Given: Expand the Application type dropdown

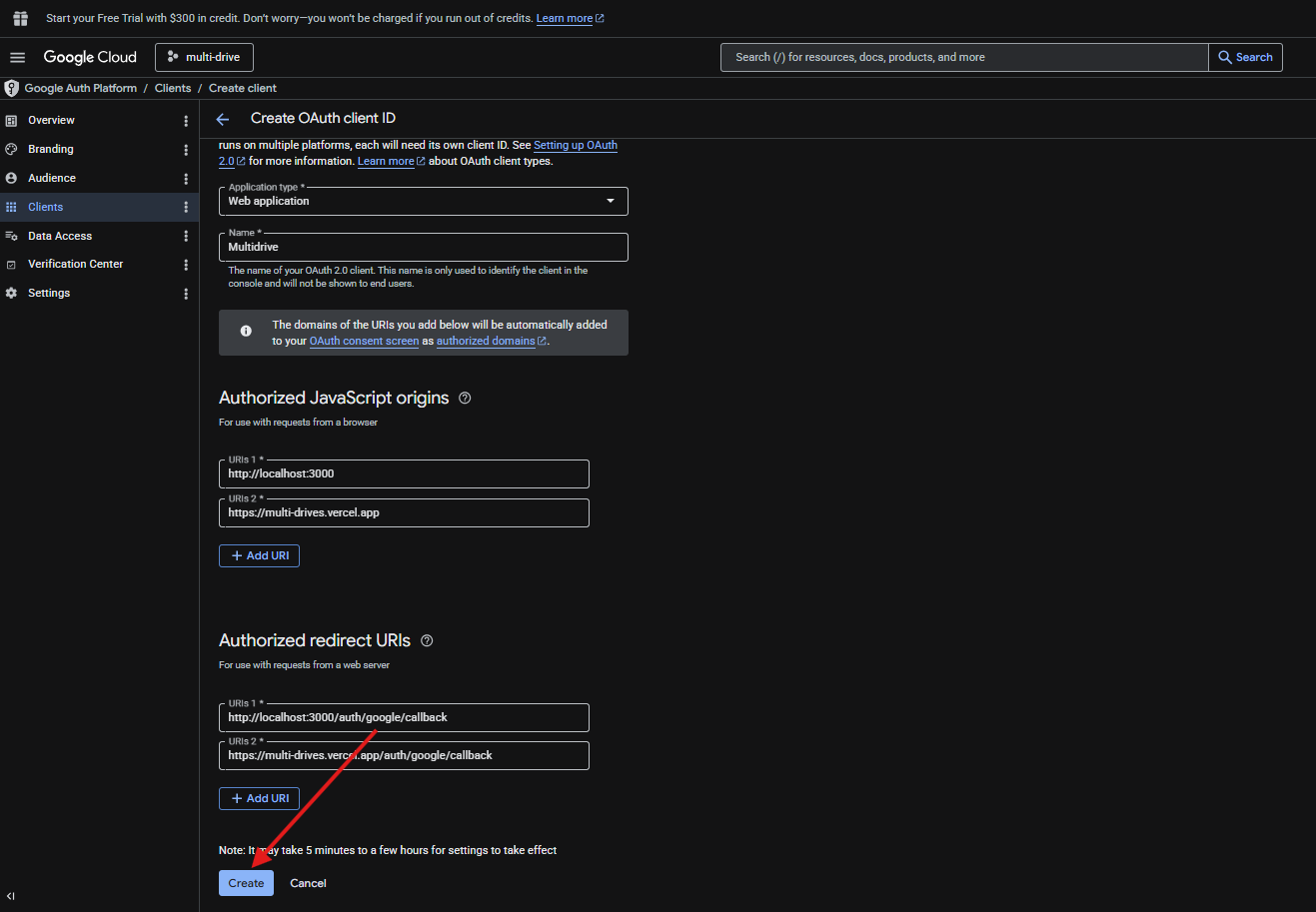Looking at the screenshot, I should (424, 201).
